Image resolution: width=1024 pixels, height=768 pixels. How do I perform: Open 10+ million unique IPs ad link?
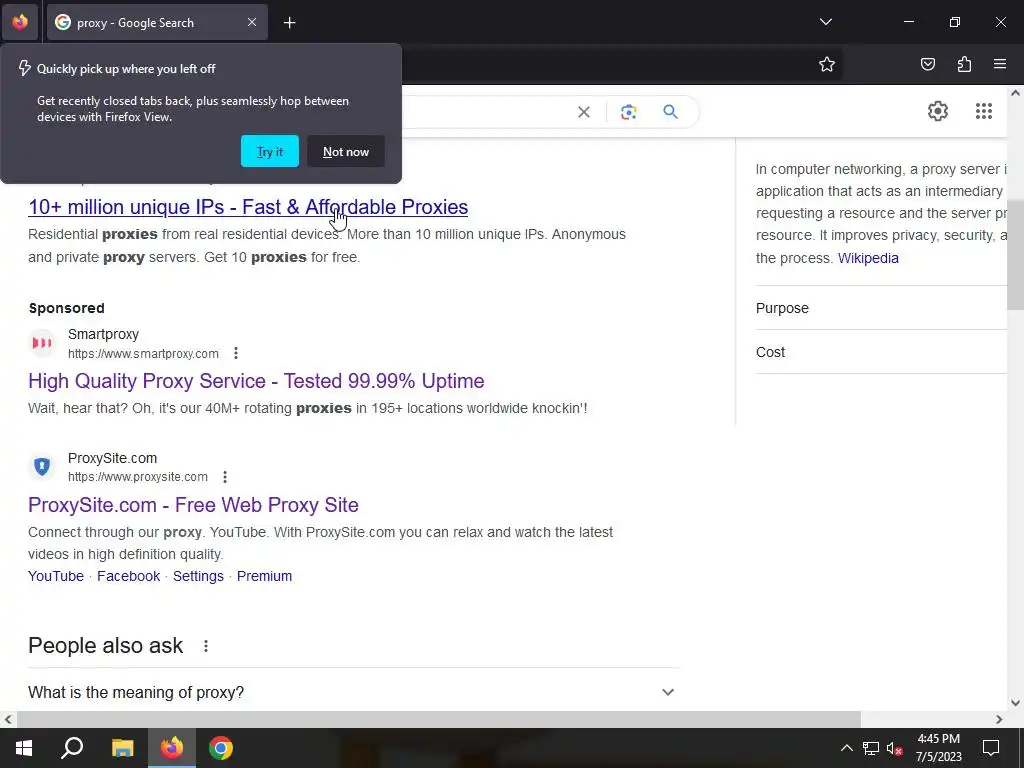(248, 207)
